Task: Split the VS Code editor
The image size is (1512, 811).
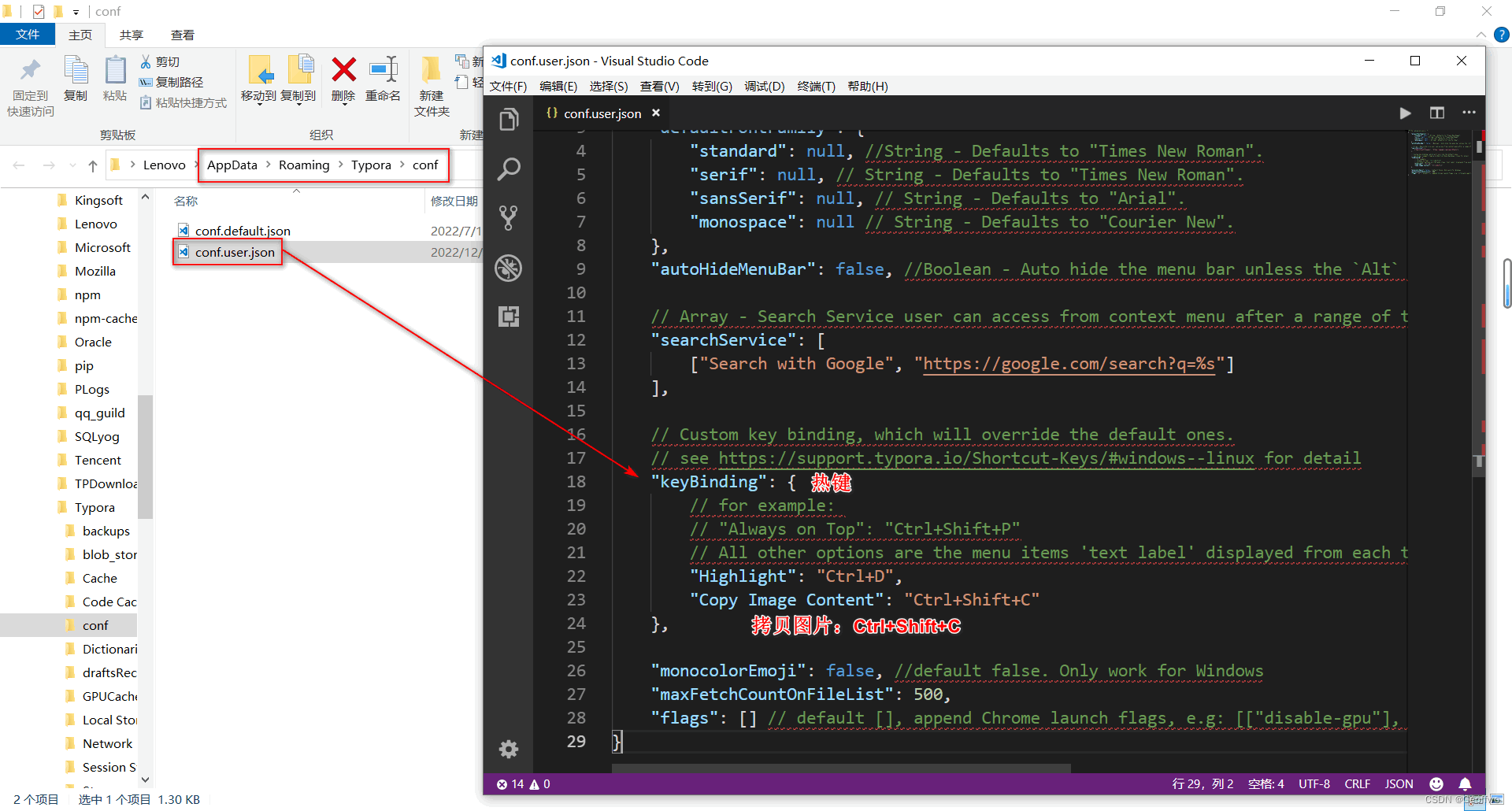Action: (x=1437, y=113)
